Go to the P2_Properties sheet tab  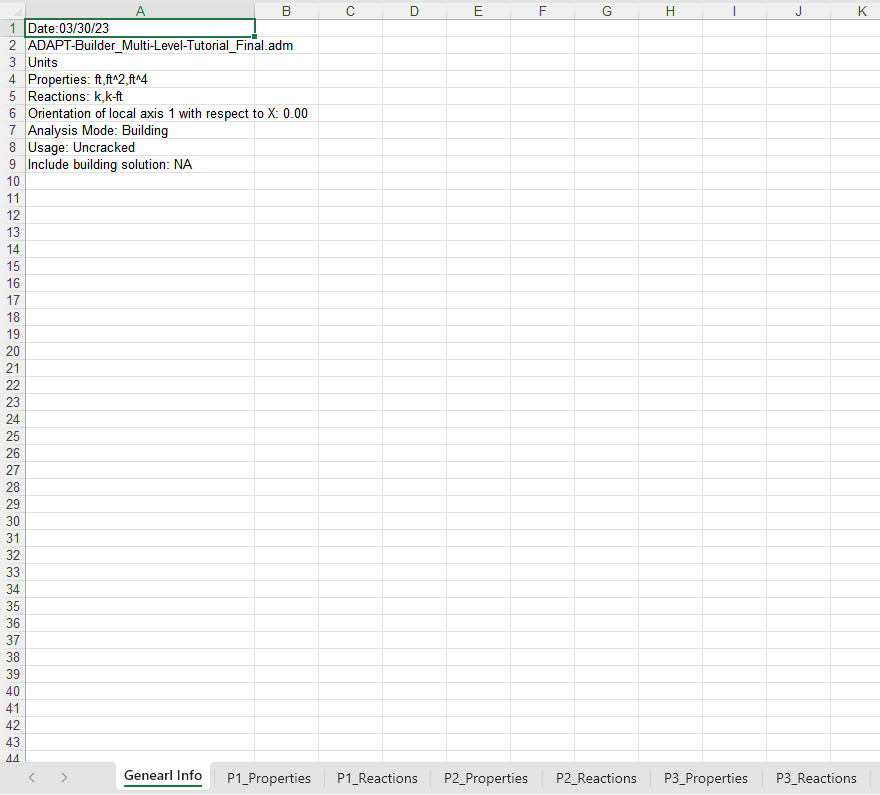486,777
